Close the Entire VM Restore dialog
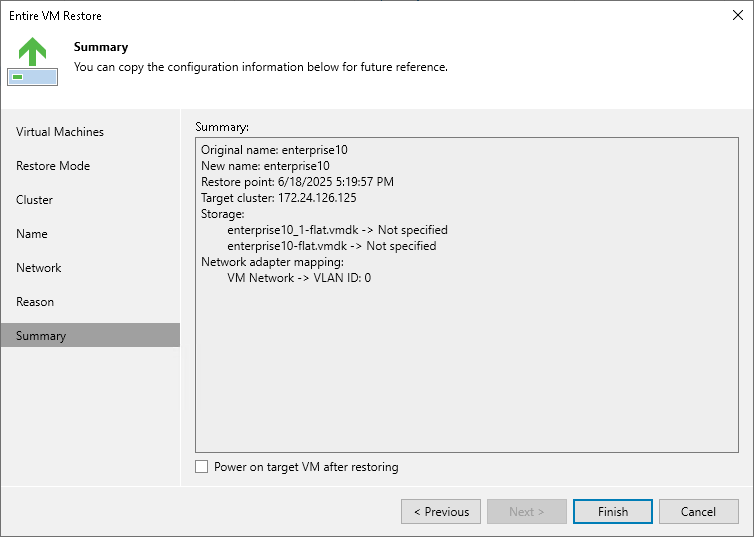 coord(738,15)
